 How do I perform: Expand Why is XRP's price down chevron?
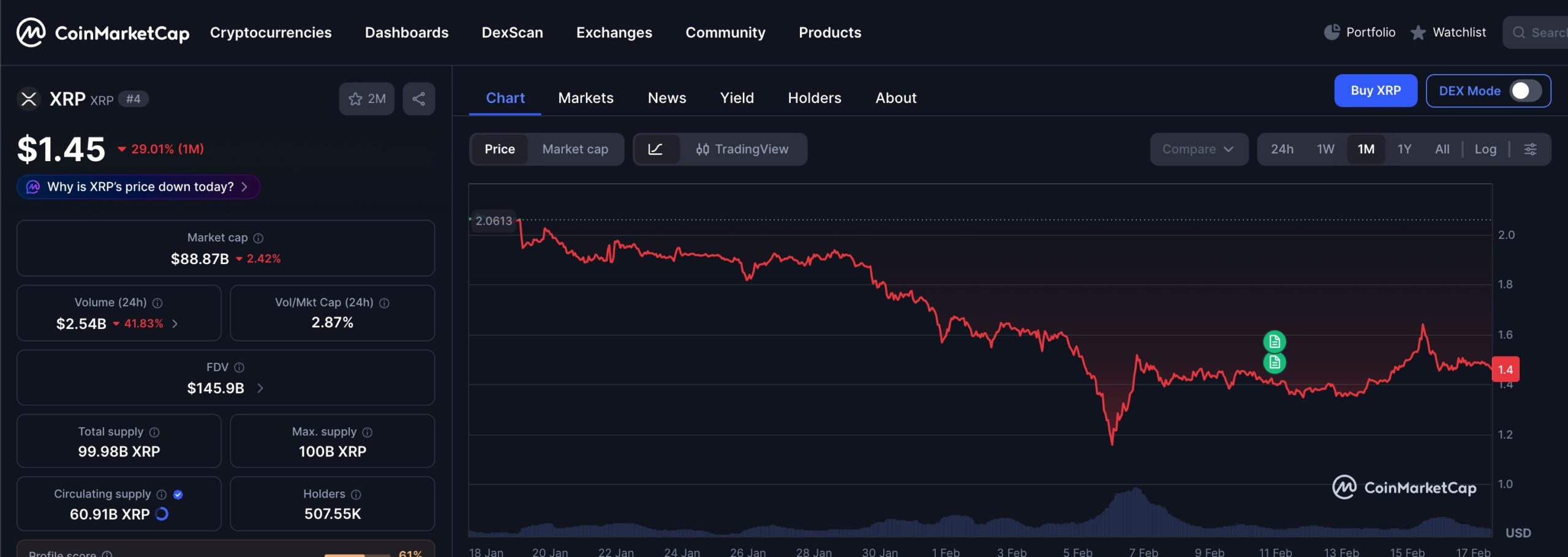tap(244, 187)
